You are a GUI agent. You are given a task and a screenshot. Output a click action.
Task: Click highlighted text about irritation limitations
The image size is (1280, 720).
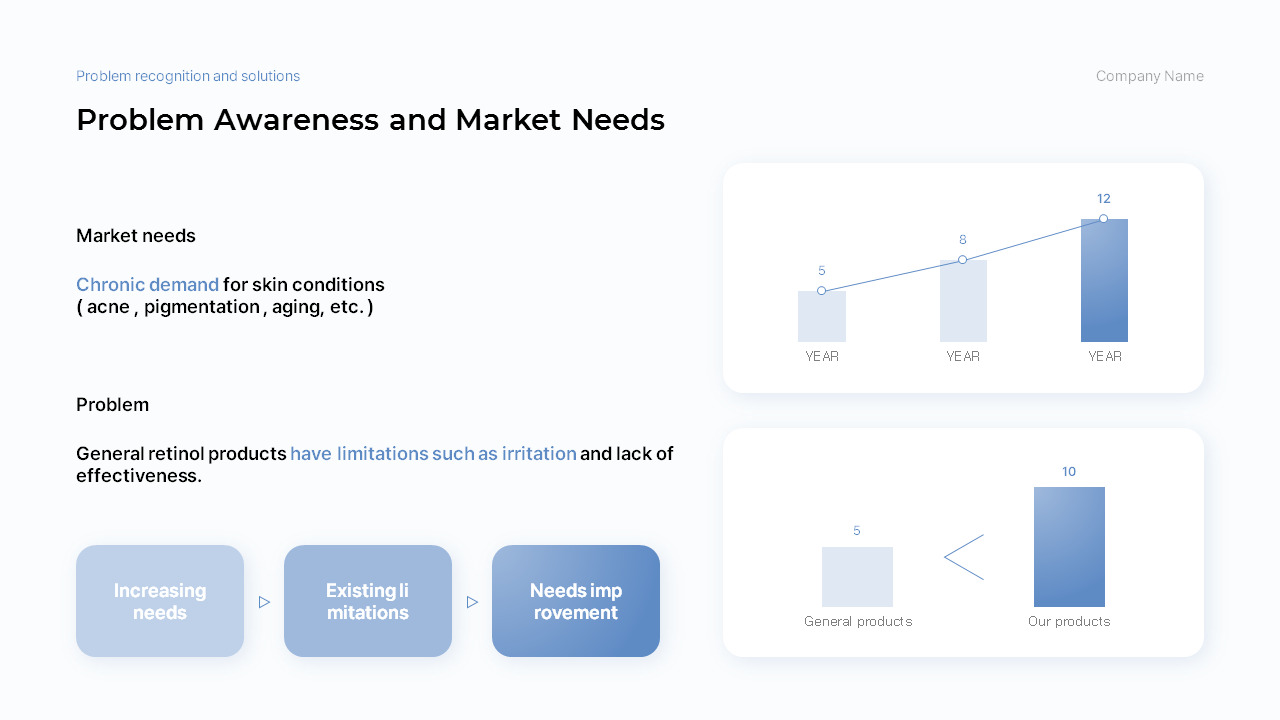pyautogui.click(x=433, y=454)
